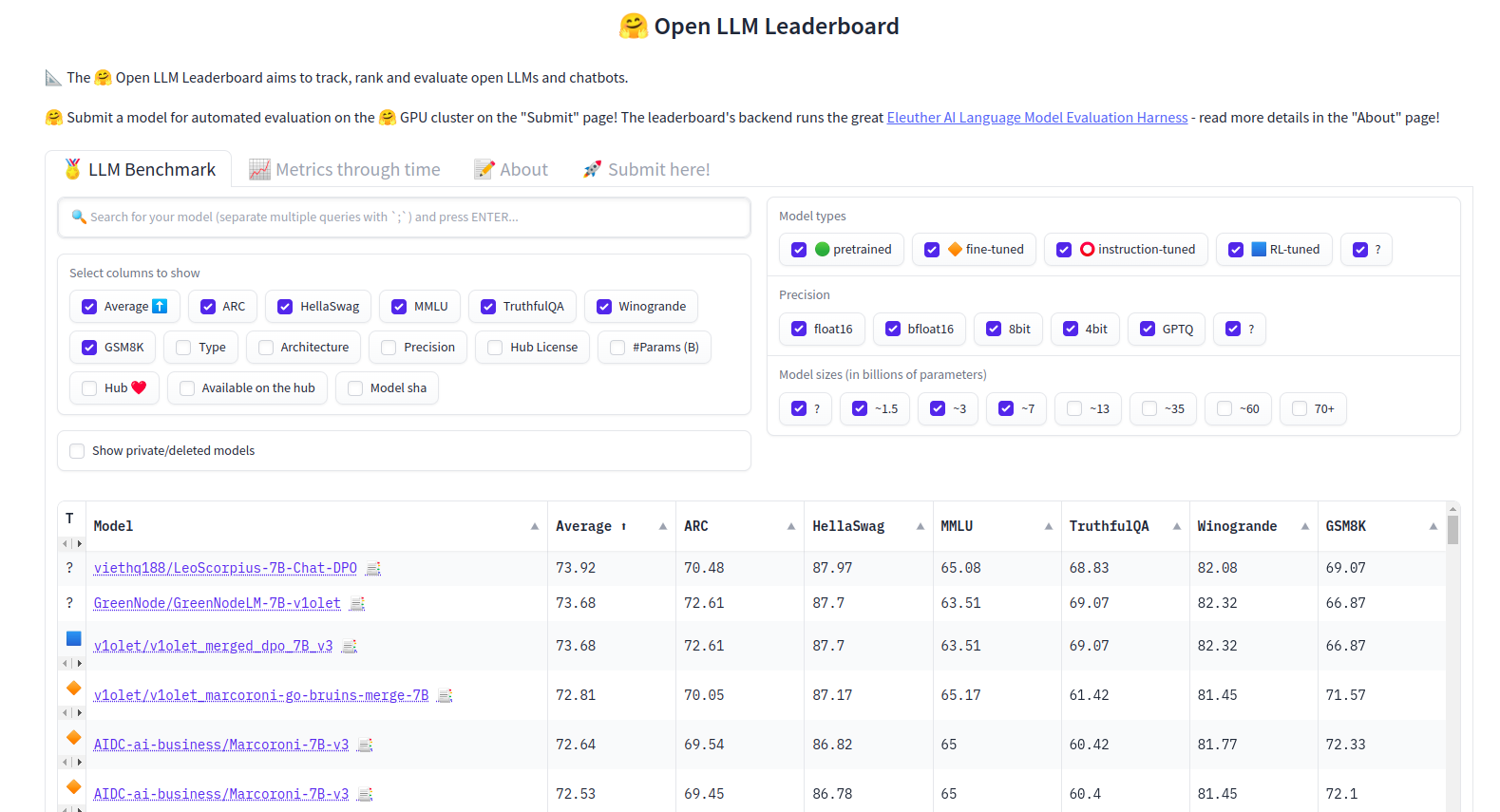This screenshot has height=812, width=1500.
Task: Click the model search input field
Action: coord(404,217)
